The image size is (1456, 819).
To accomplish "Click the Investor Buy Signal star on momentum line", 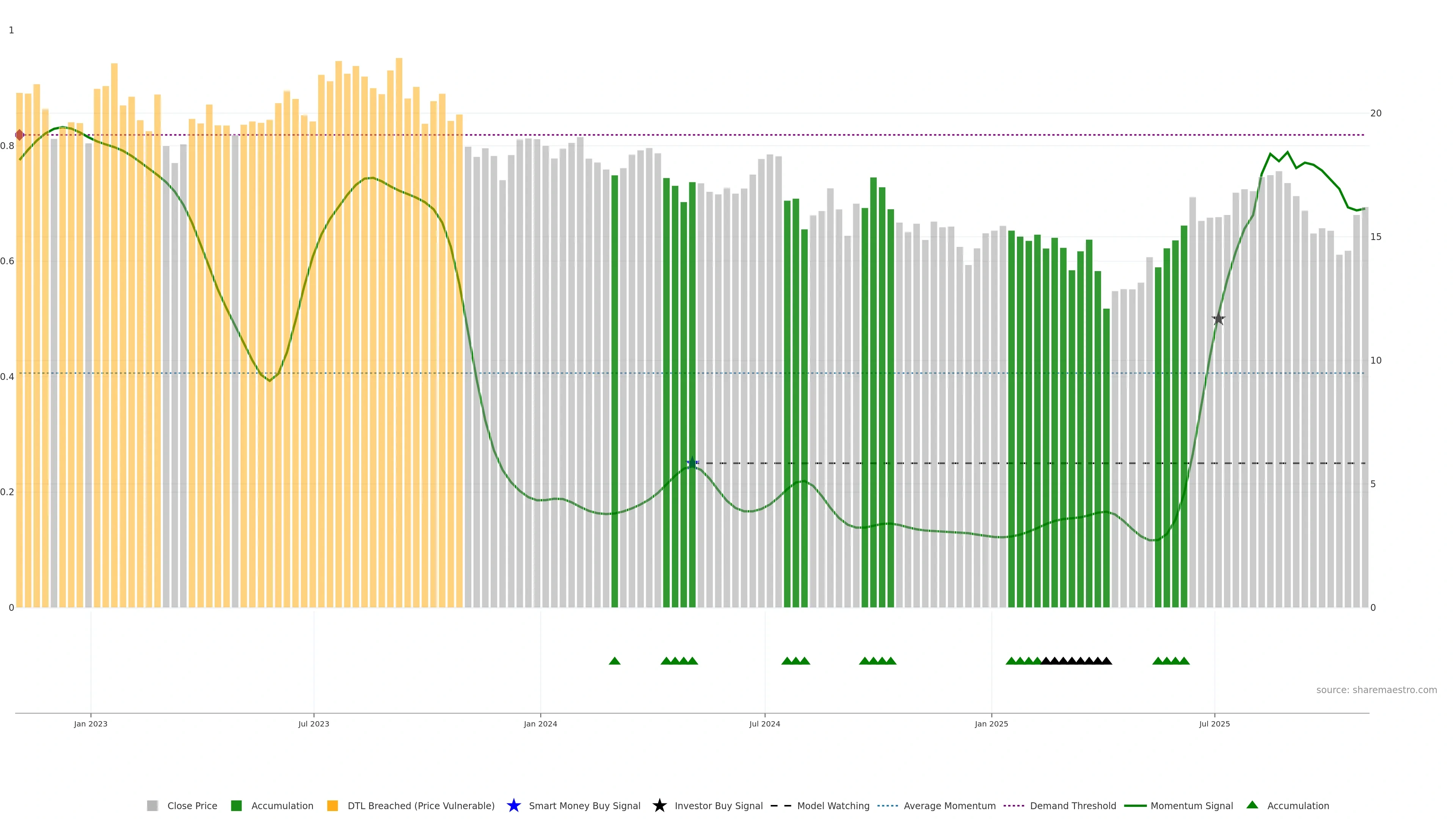I will click(1218, 319).
